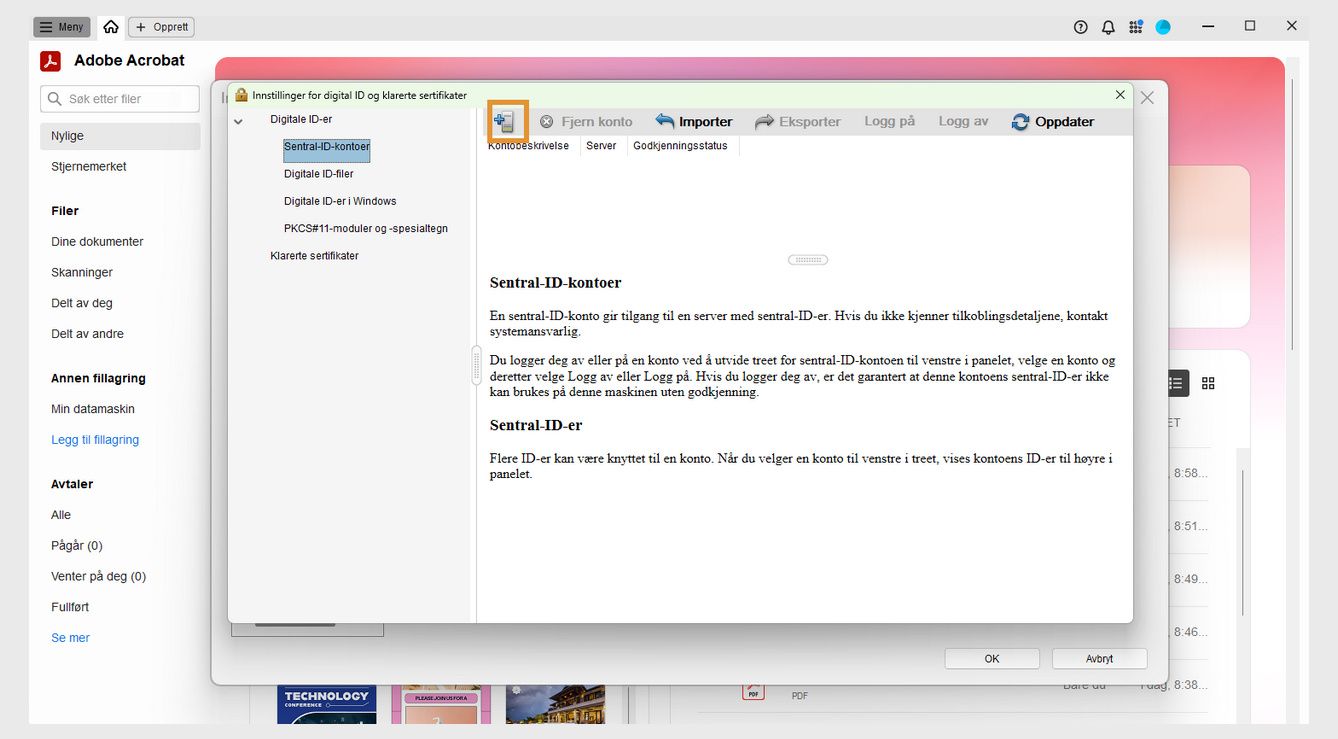Click Logg av in the dialog toolbar
The height and width of the screenshot is (739, 1338).
tap(963, 121)
